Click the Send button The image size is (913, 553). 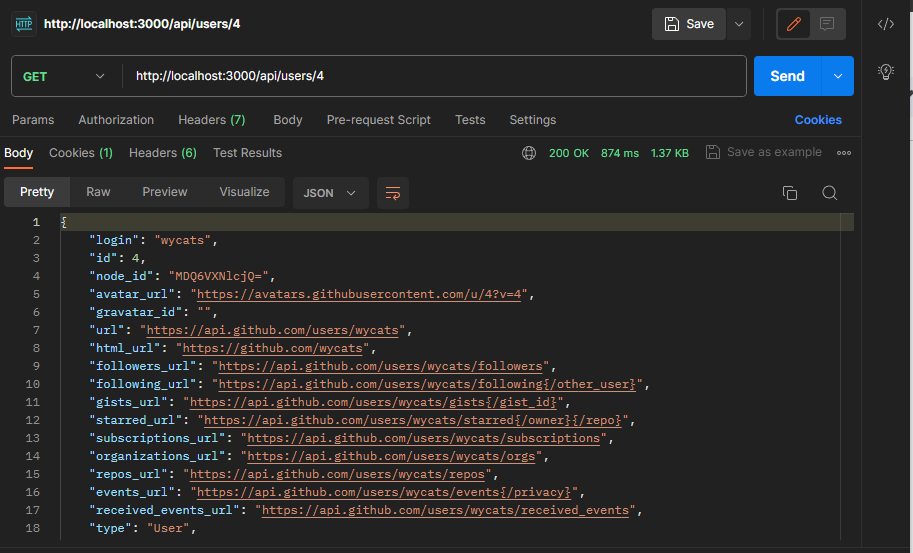tap(787, 76)
